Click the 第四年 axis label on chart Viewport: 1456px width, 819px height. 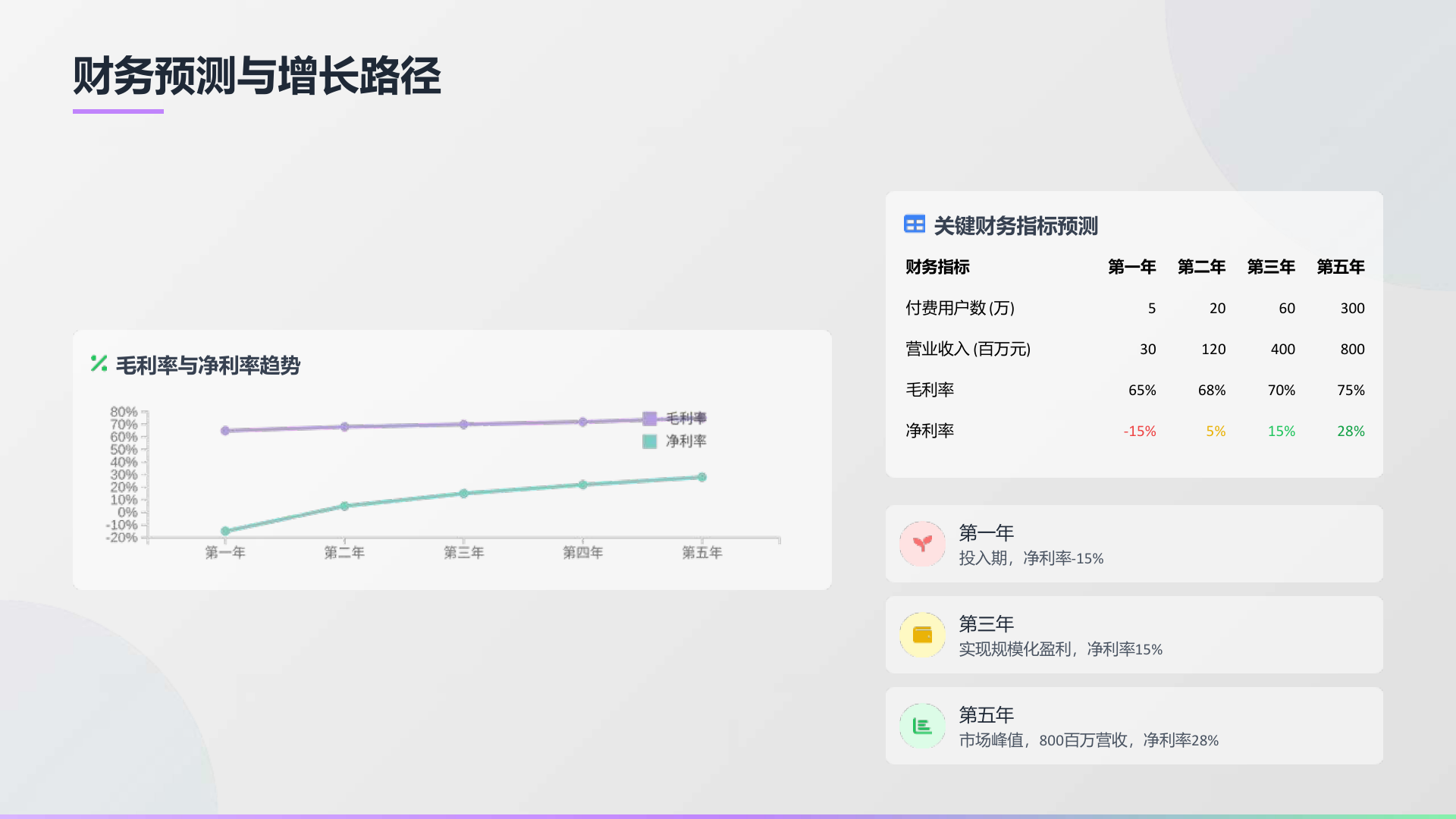coord(582,553)
